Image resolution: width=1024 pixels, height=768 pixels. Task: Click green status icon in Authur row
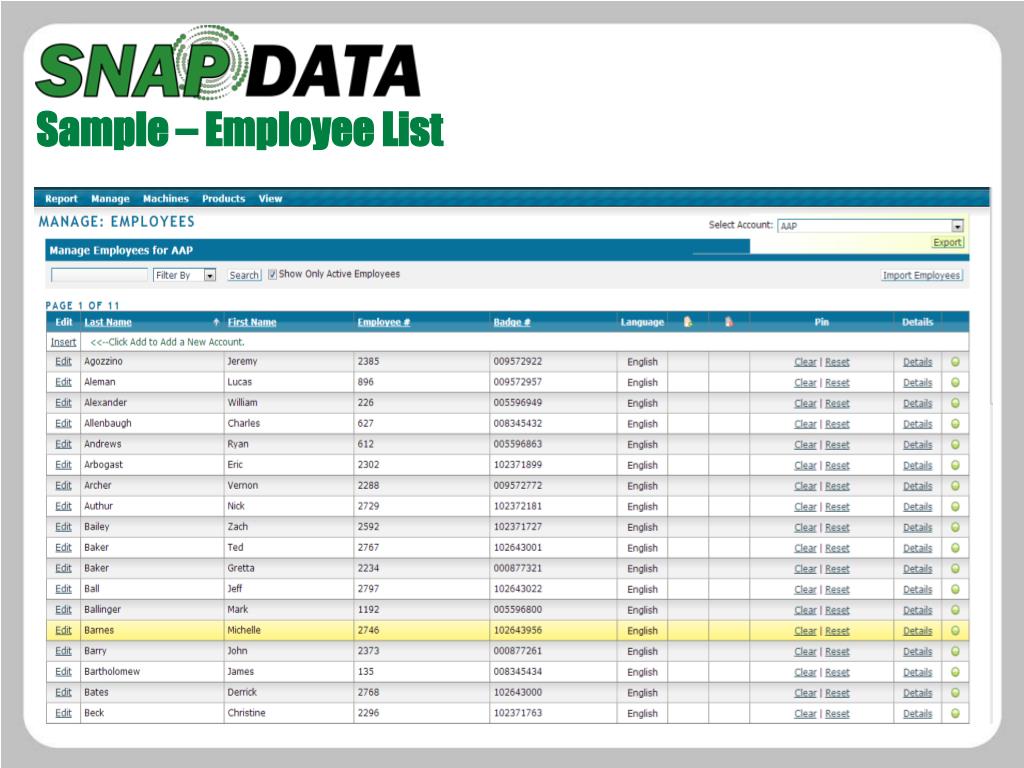point(955,507)
